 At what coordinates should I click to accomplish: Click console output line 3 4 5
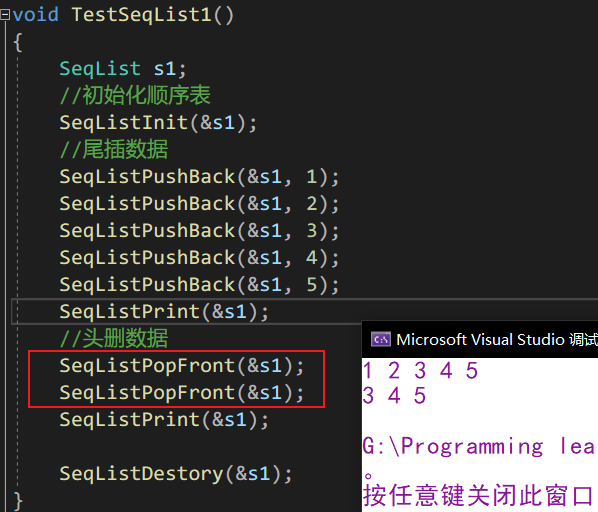[394, 395]
